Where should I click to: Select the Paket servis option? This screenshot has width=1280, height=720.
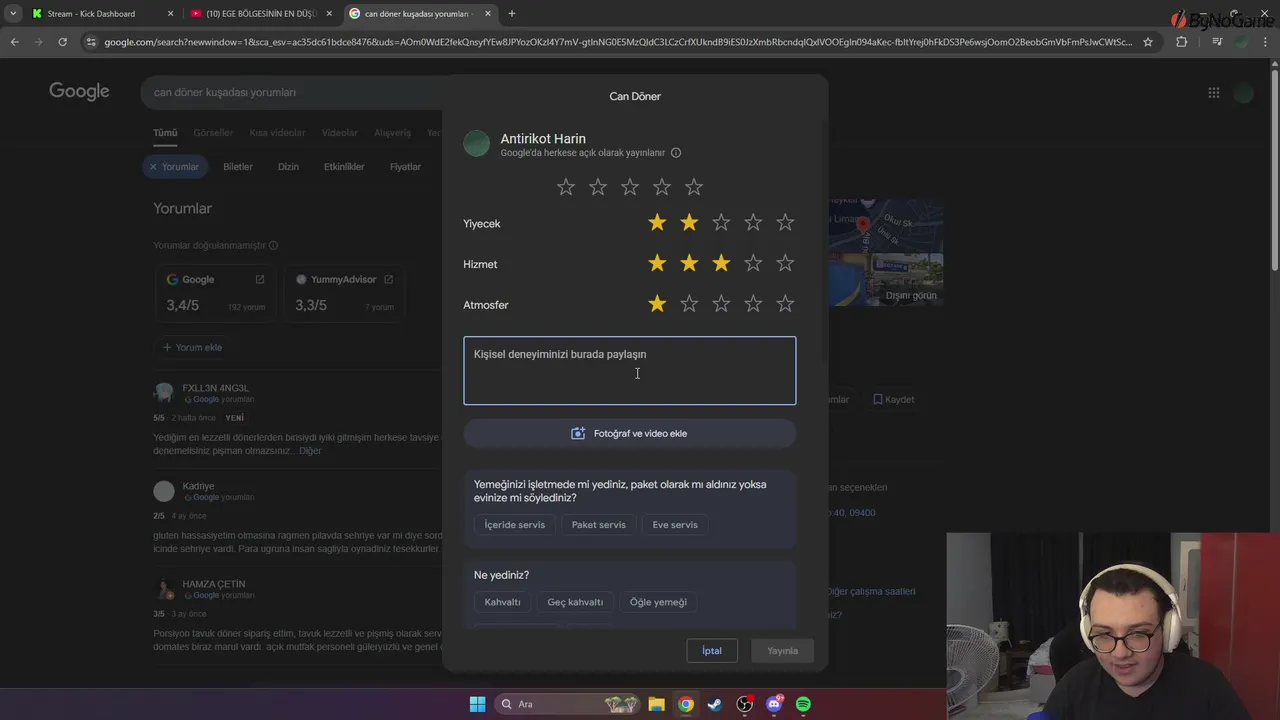pyautogui.click(x=598, y=524)
